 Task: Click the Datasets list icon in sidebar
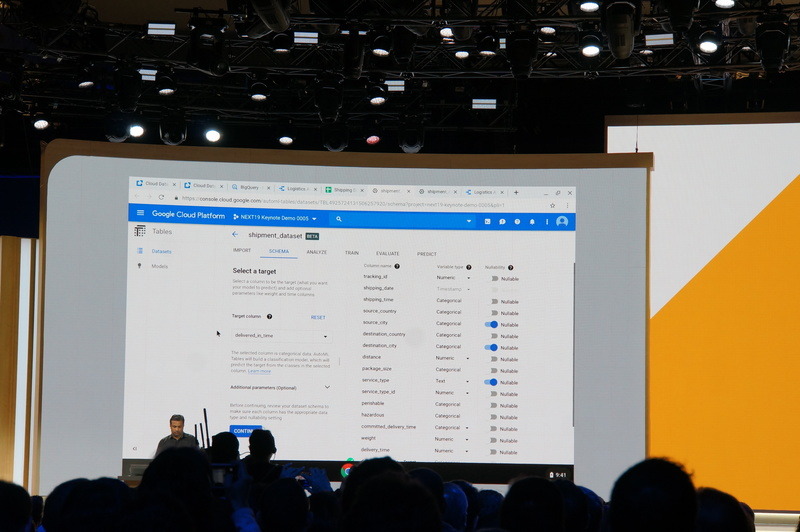(140, 251)
